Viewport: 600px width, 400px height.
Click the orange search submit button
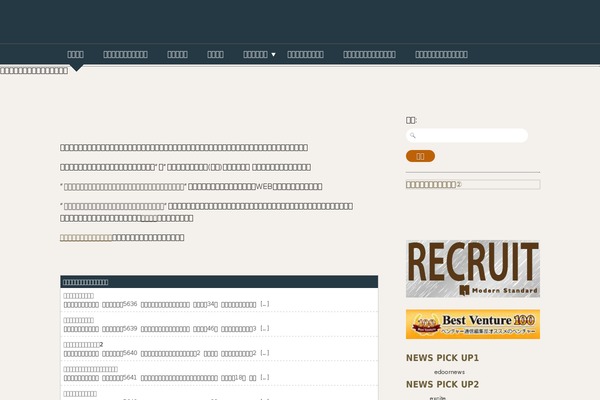[420, 156]
